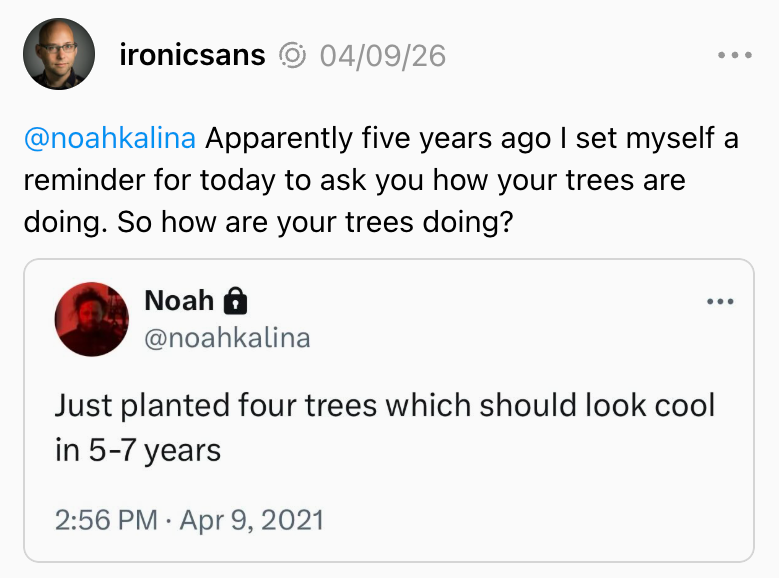Screen dimensions: 779x578
Task: Open the ironicsans username profile link
Action: [x=192, y=55]
